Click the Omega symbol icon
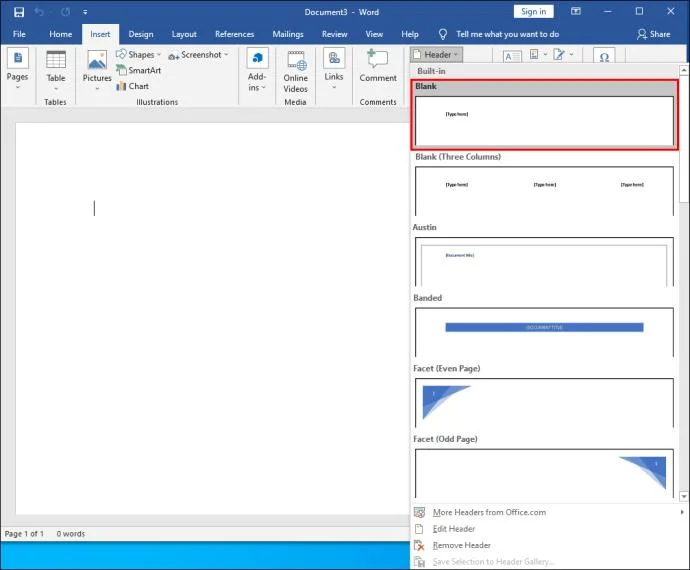Viewport: 690px width, 570px height. [x=604, y=56]
